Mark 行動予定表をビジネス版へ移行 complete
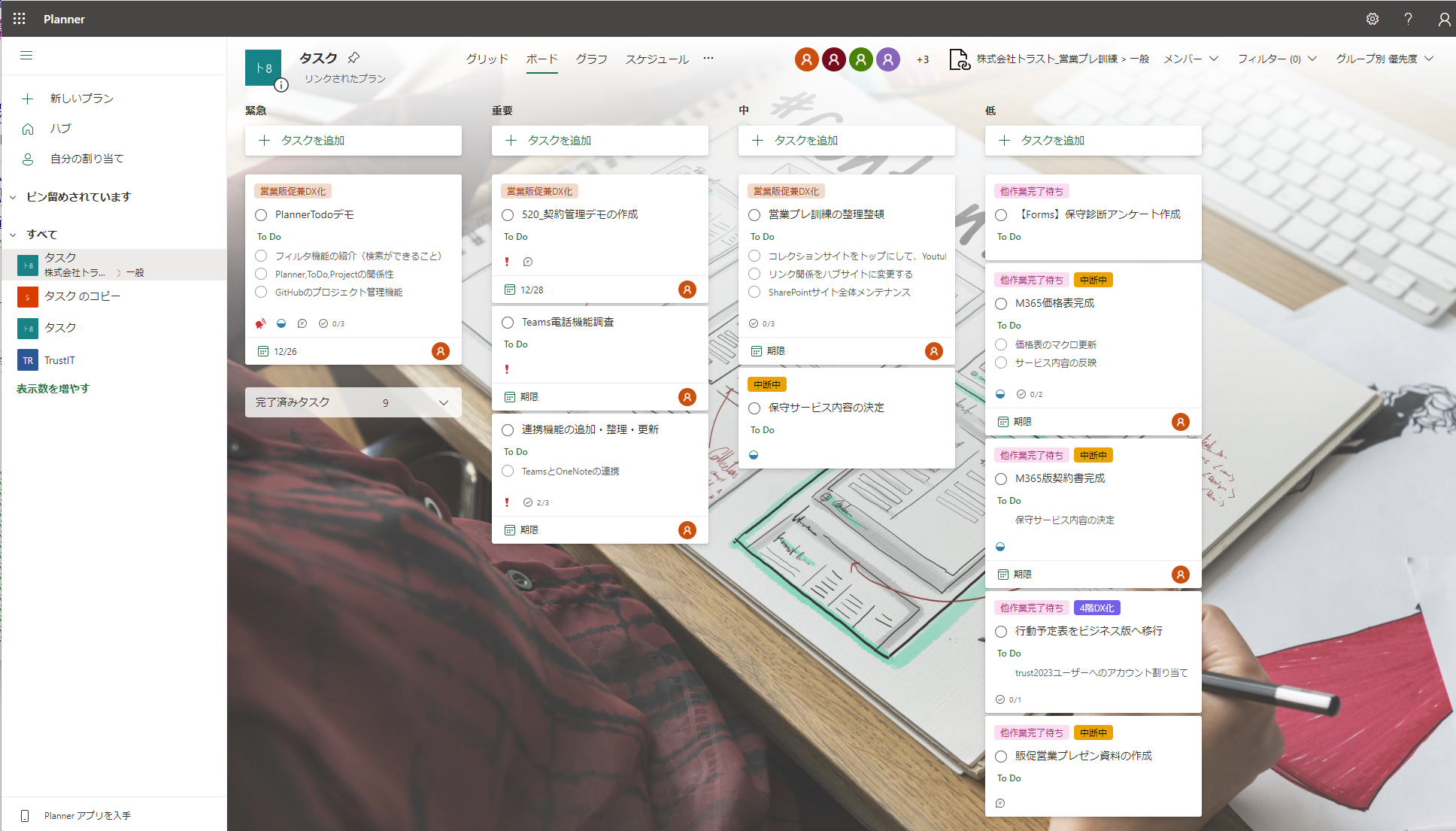Image resolution: width=1456 pixels, height=831 pixels. (x=1001, y=632)
